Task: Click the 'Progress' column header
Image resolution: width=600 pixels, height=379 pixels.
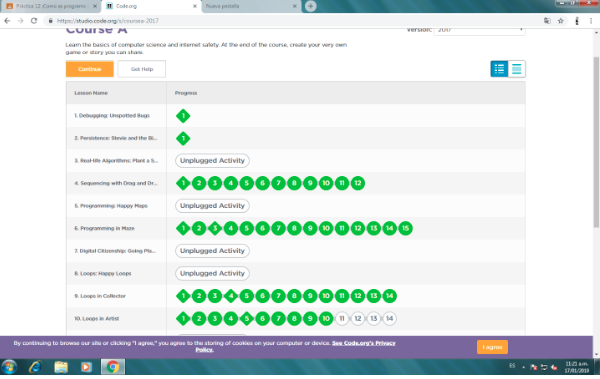Action: click(x=186, y=93)
